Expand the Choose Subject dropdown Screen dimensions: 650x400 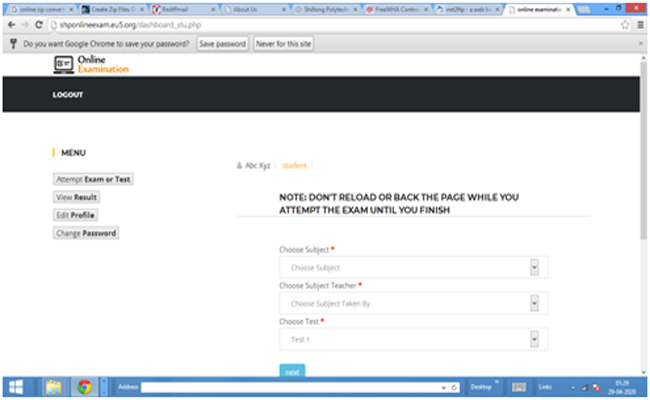[x=413, y=268]
